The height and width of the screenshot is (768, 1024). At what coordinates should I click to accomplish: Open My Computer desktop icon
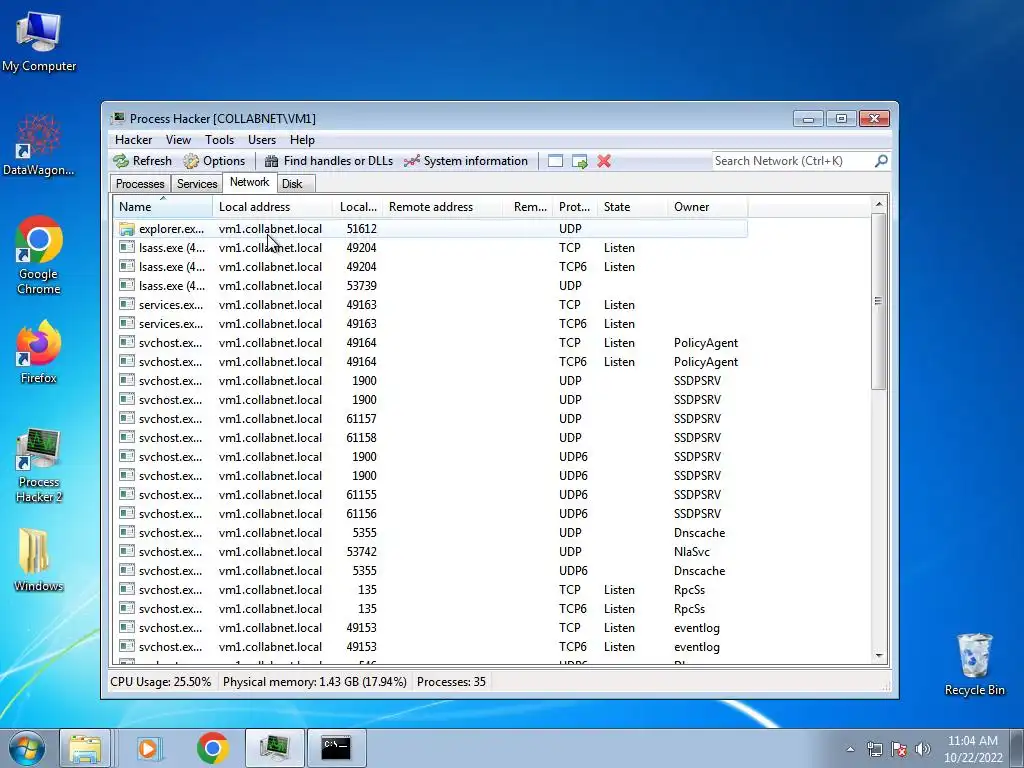coord(39,41)
